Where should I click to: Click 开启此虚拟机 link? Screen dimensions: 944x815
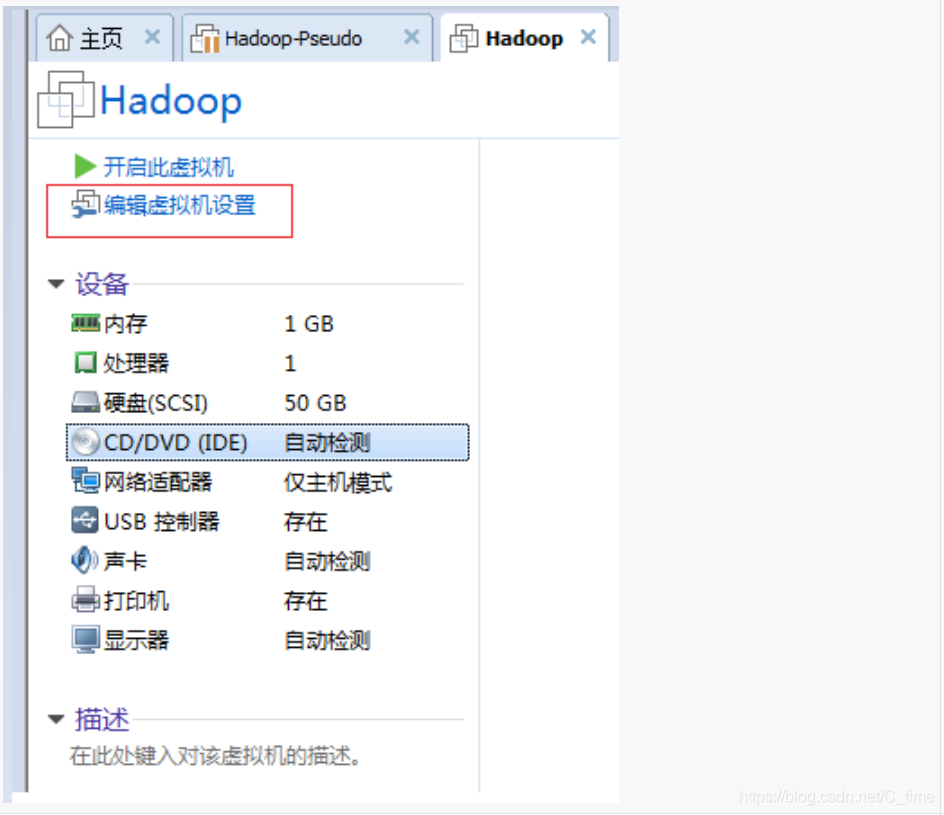(x=169, y=167)
